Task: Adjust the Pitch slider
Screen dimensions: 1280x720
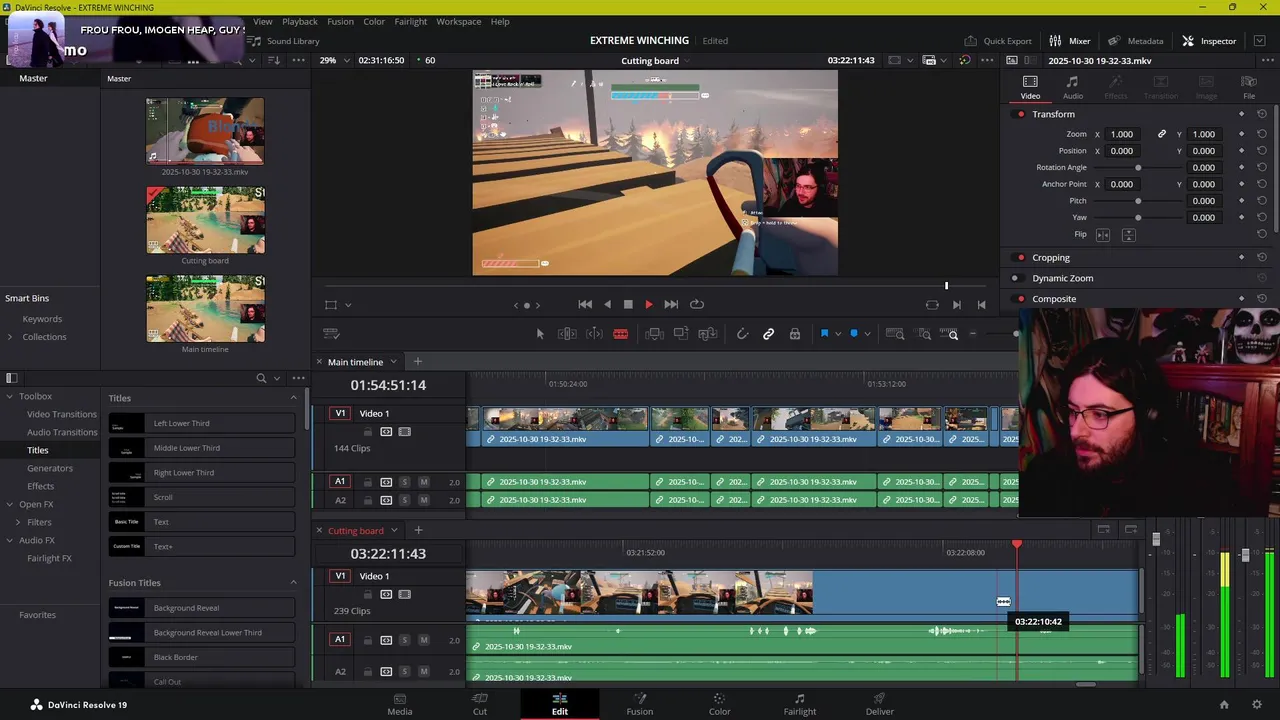Action: 1138,201
